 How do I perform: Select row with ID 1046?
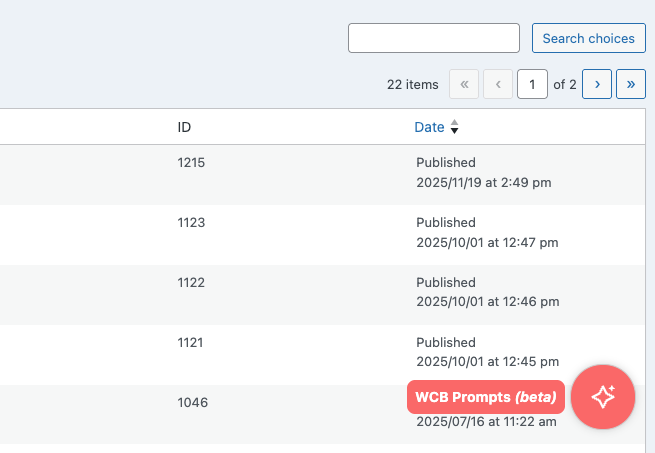[192, 402]
